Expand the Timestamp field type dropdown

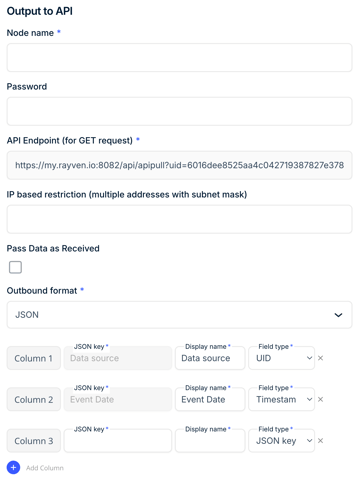point(281,399)
